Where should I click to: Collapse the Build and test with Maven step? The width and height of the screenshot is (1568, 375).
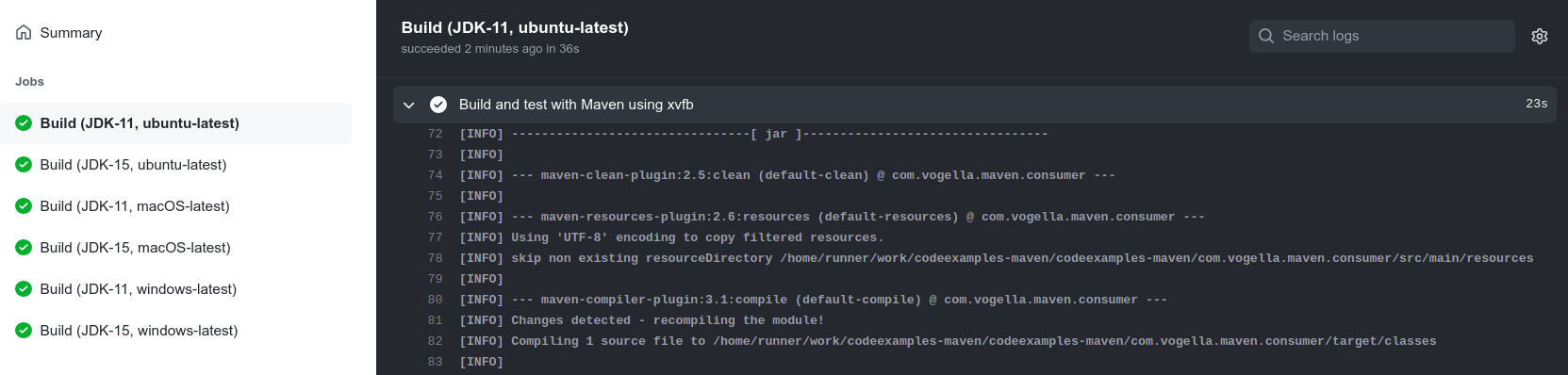point(408,105)
